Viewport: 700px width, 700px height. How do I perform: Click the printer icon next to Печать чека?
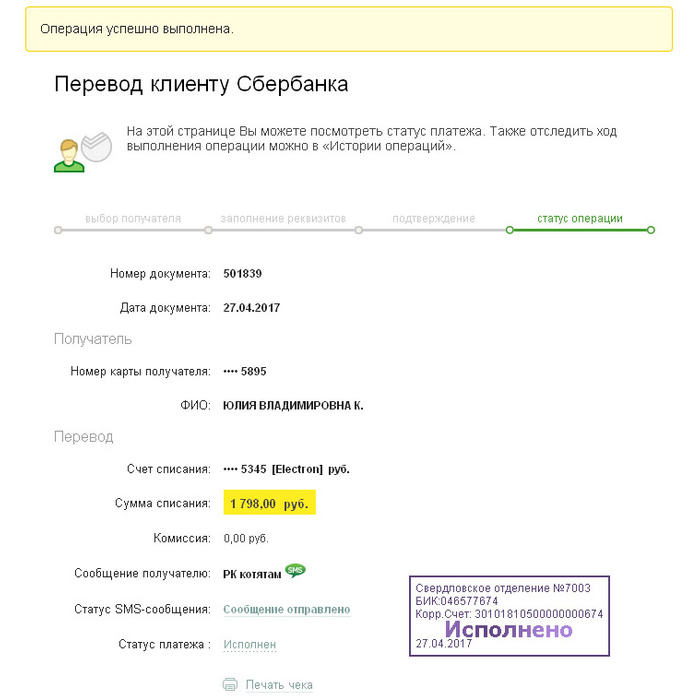230,685
